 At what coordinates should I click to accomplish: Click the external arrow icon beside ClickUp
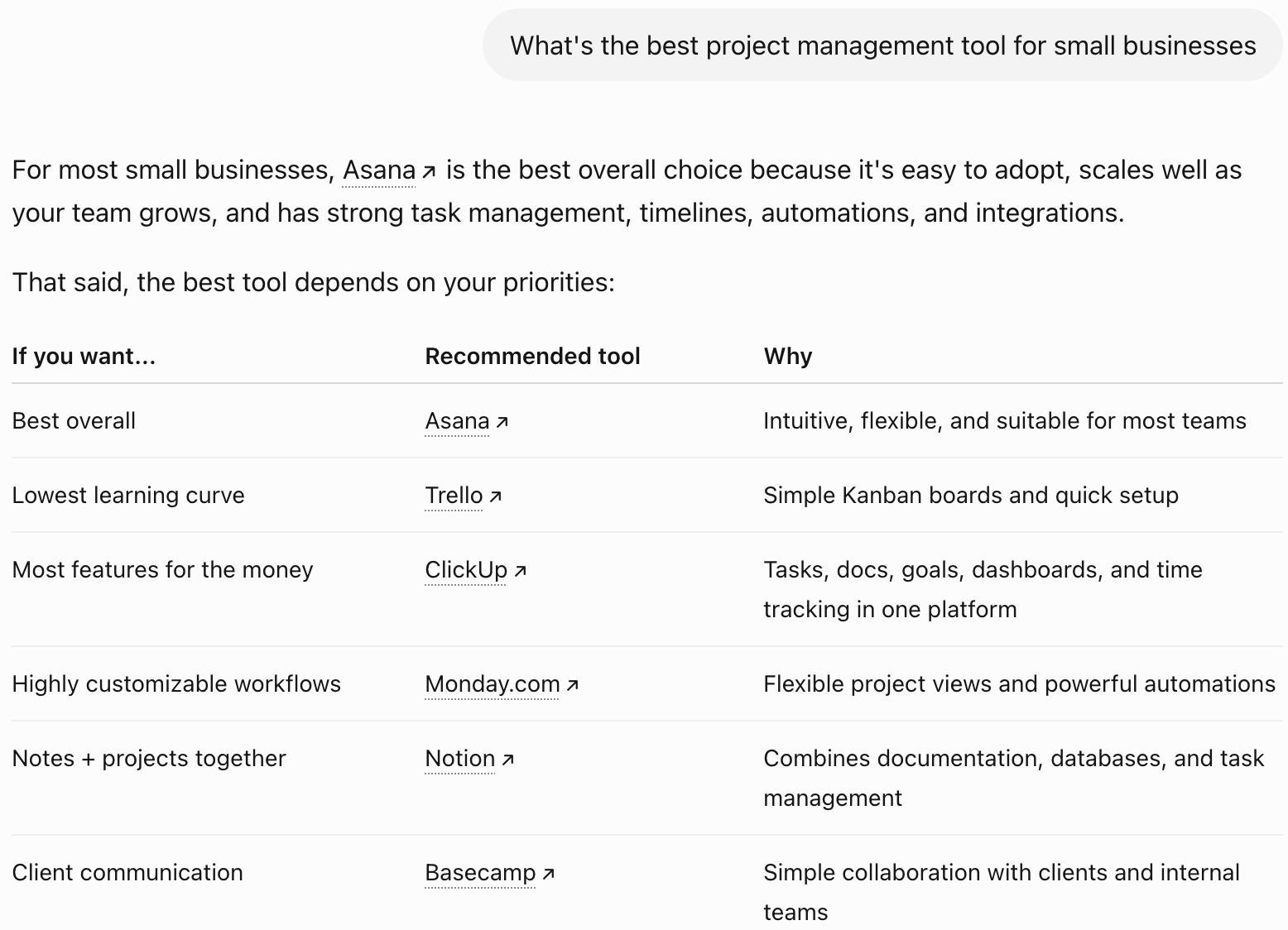[520, 571]
